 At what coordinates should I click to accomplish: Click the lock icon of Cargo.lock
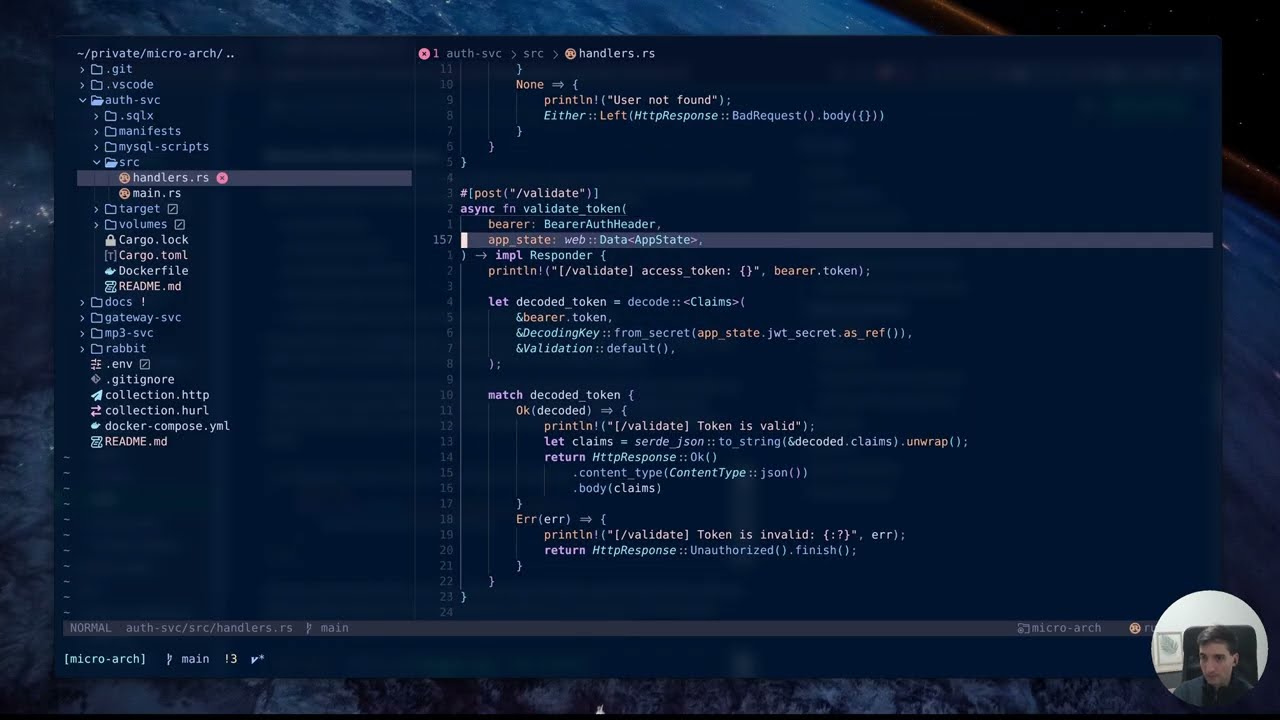click(x=111, y=240)
